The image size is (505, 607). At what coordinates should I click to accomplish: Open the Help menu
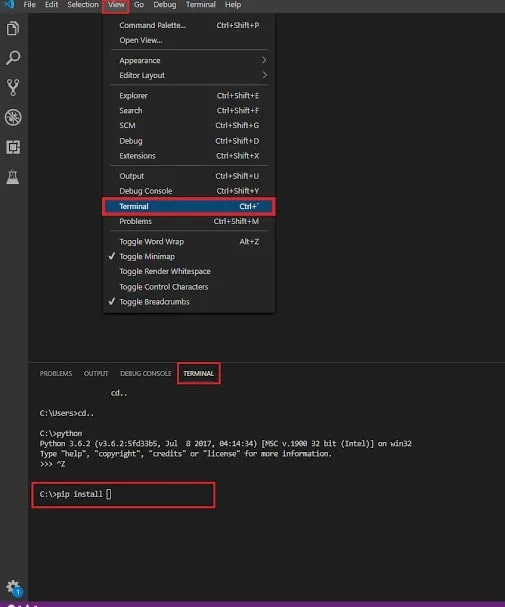pyautogui.click(x=233, y=5)
